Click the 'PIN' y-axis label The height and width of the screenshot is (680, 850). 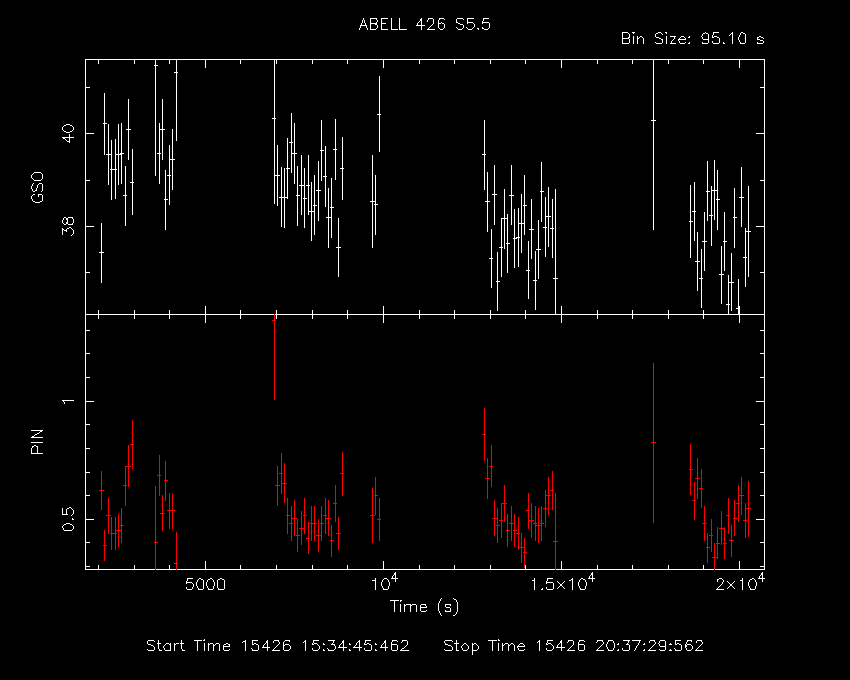(x=37, y=441)
